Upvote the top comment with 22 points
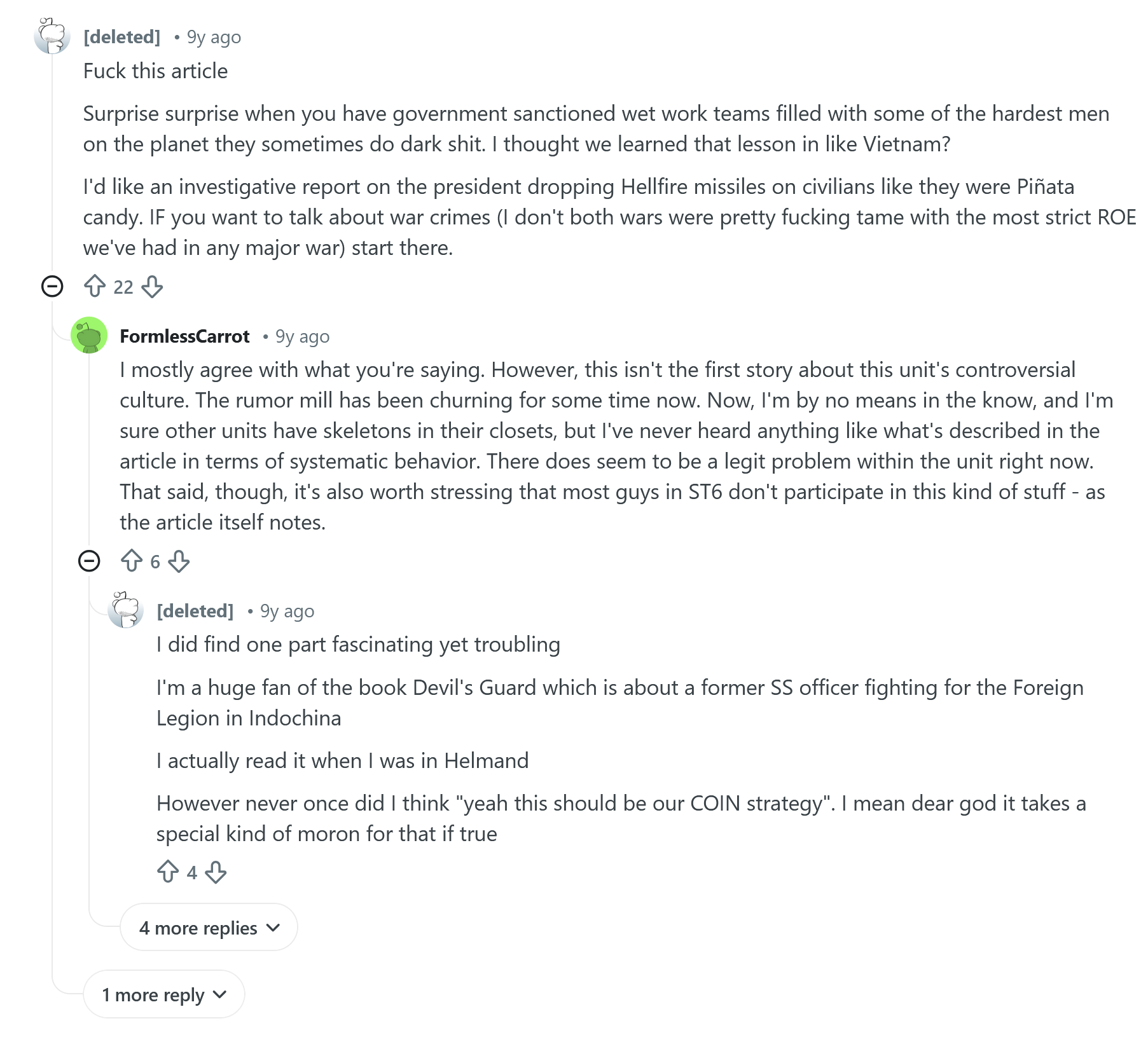Screen dimensions: 1148x1042 pos(95,287)
